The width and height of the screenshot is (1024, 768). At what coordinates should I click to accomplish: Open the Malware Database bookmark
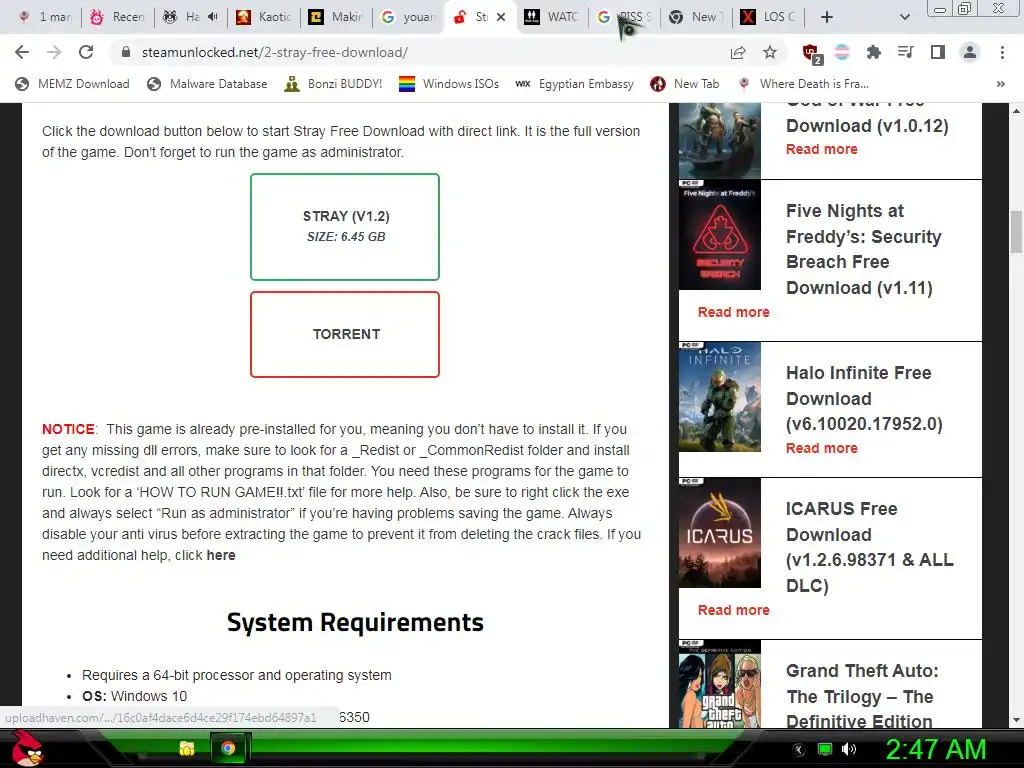click(208, 84)
